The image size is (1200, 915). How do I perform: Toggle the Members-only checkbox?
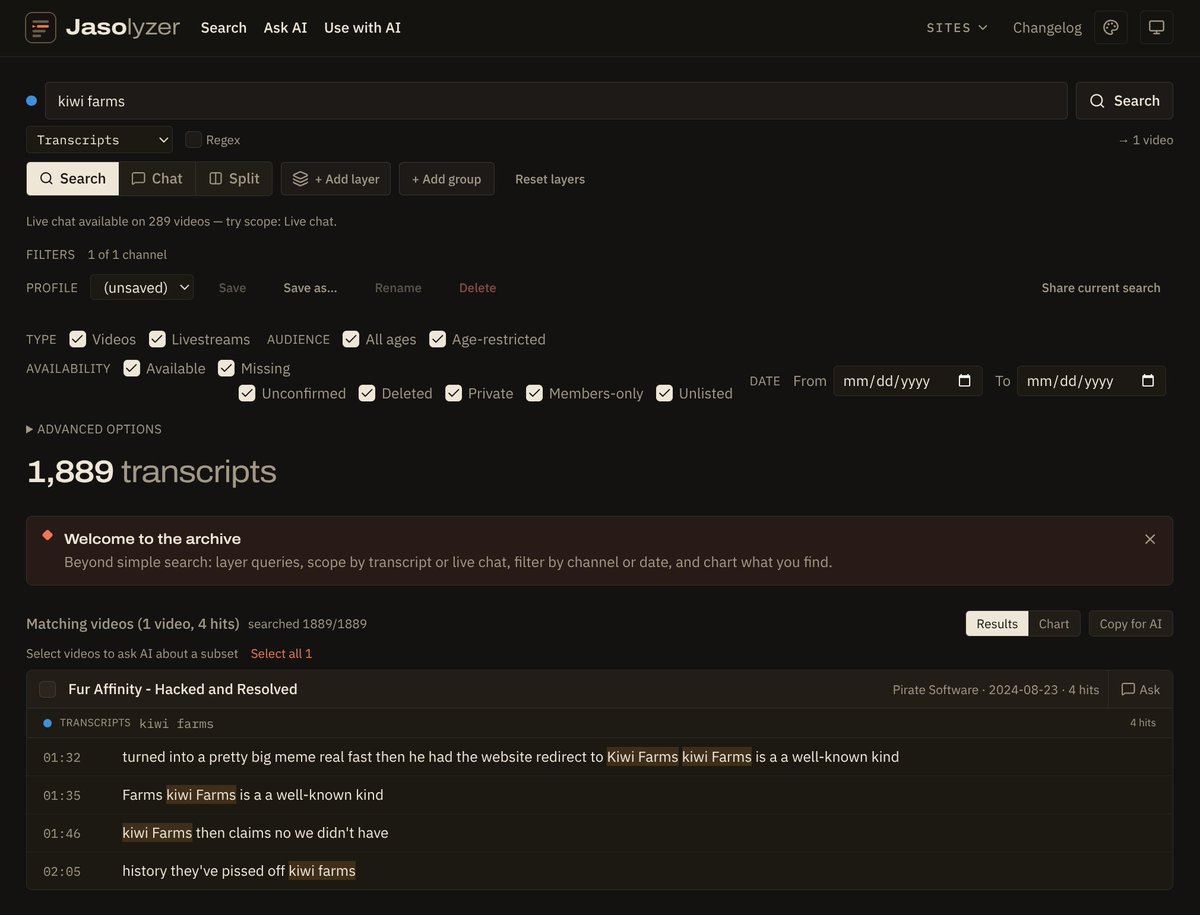(535, 393)
